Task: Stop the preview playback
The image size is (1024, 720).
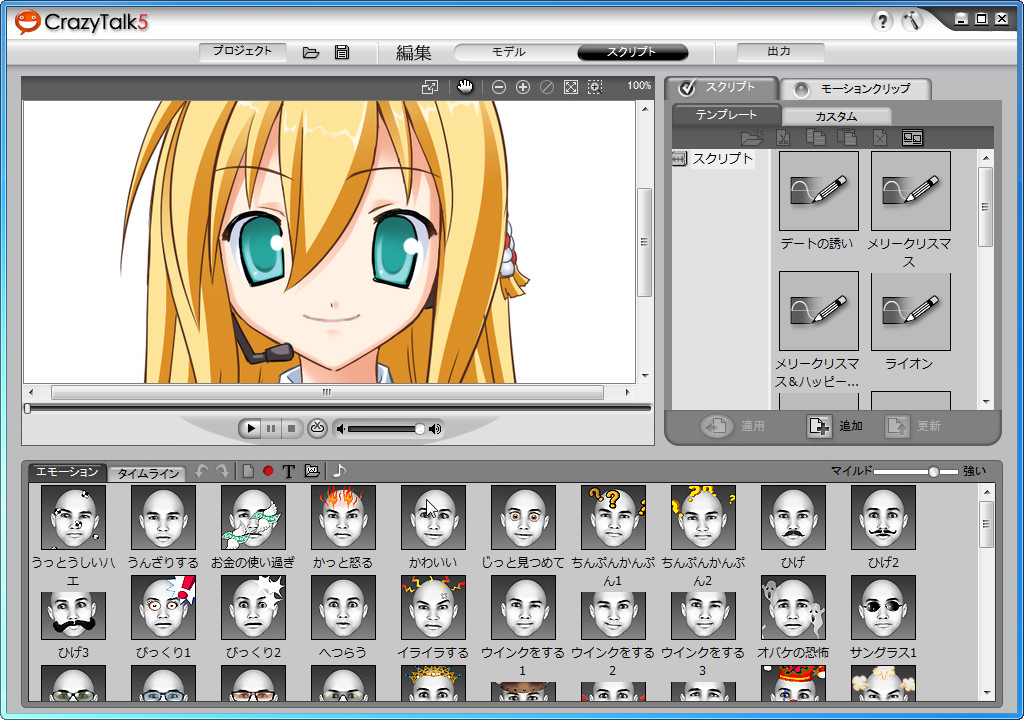Action: coord(291,429)
